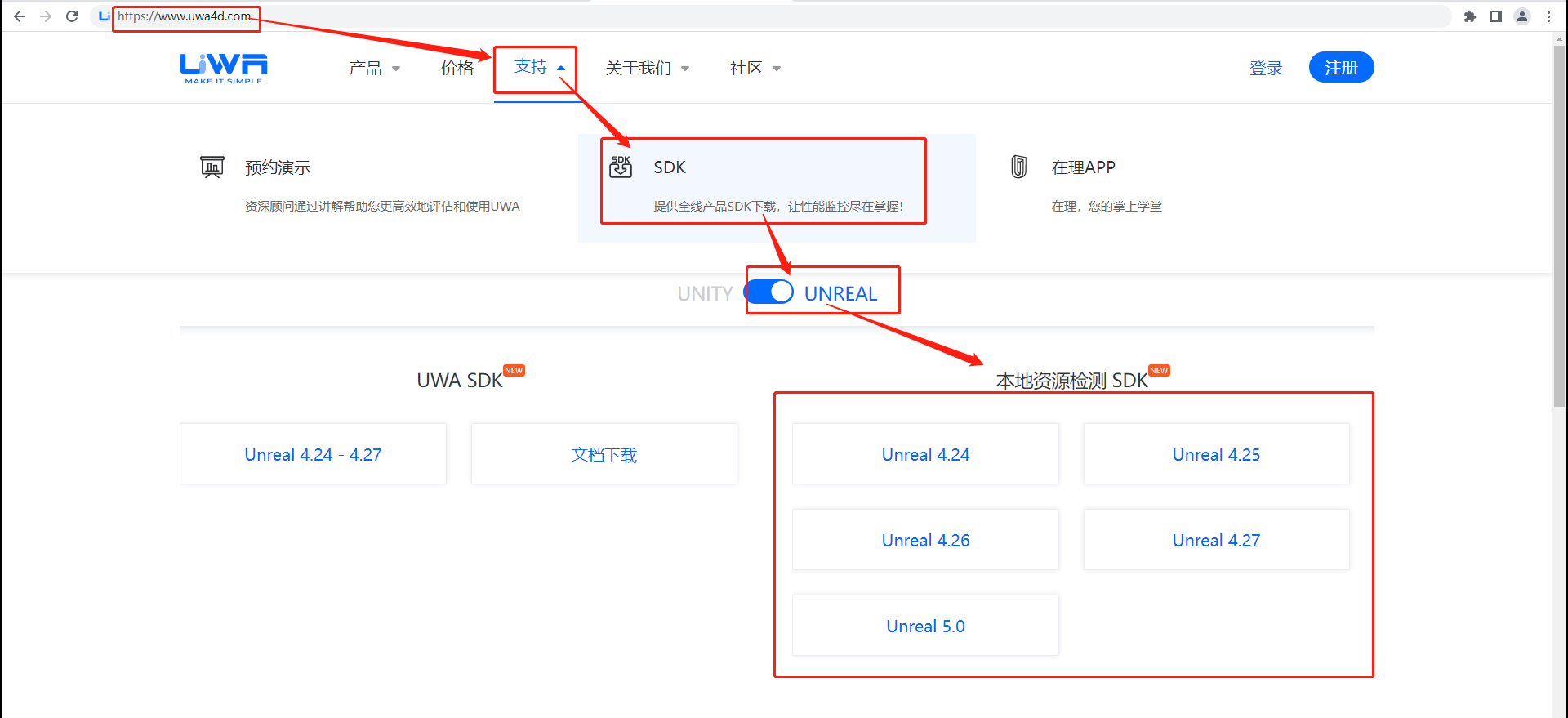Switch the UNITY/UNREAL toggle

coord(769,292)
